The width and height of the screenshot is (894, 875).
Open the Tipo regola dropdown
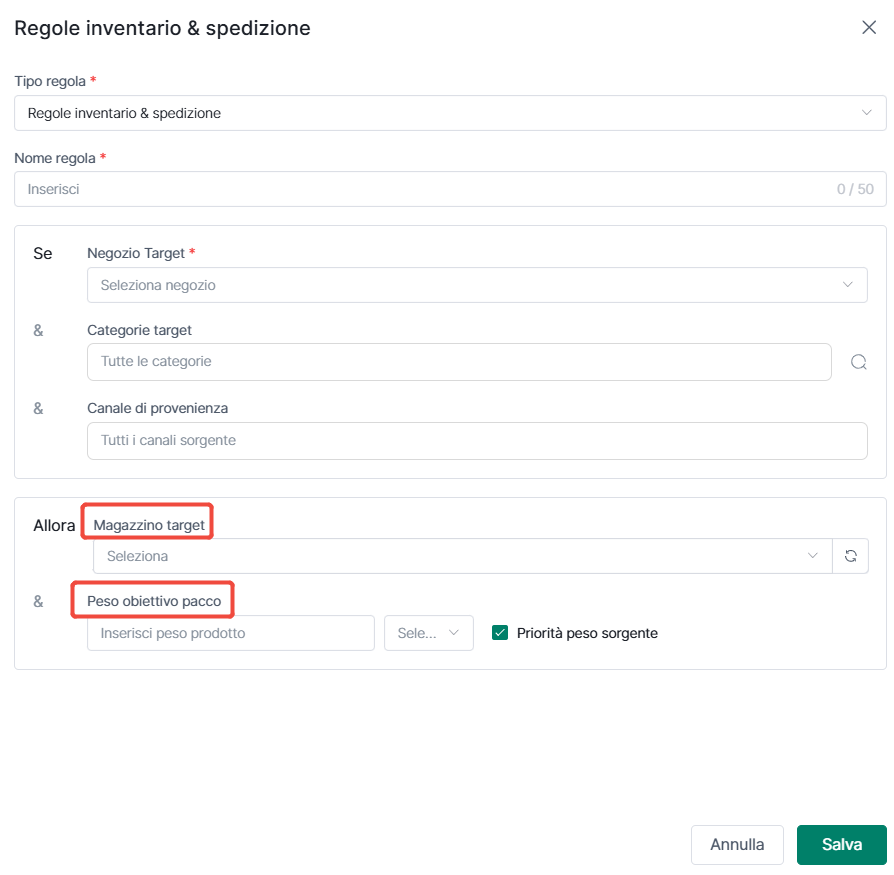click(x=450, y=113)
